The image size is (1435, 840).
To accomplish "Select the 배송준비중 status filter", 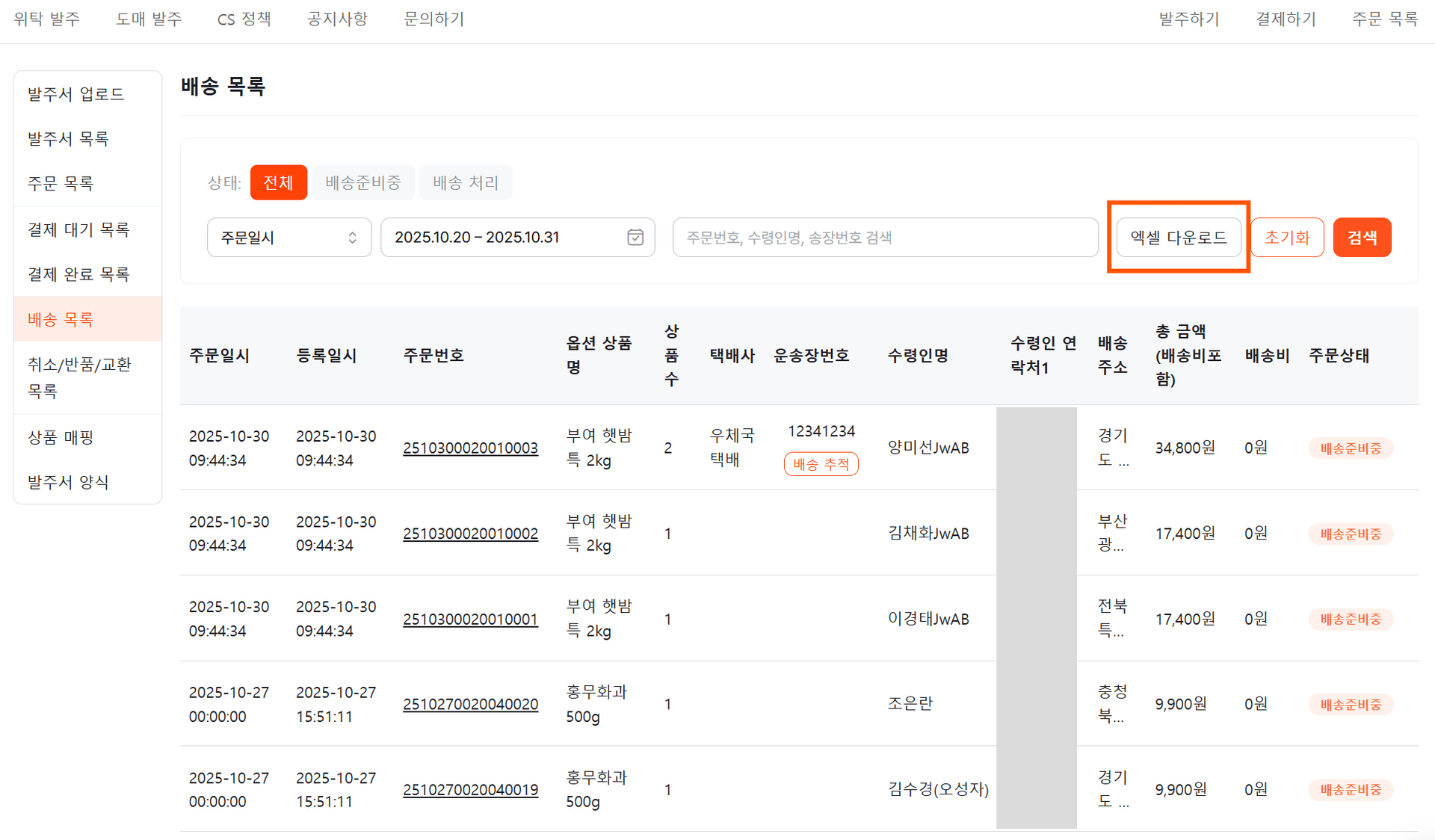I will 363,183.
